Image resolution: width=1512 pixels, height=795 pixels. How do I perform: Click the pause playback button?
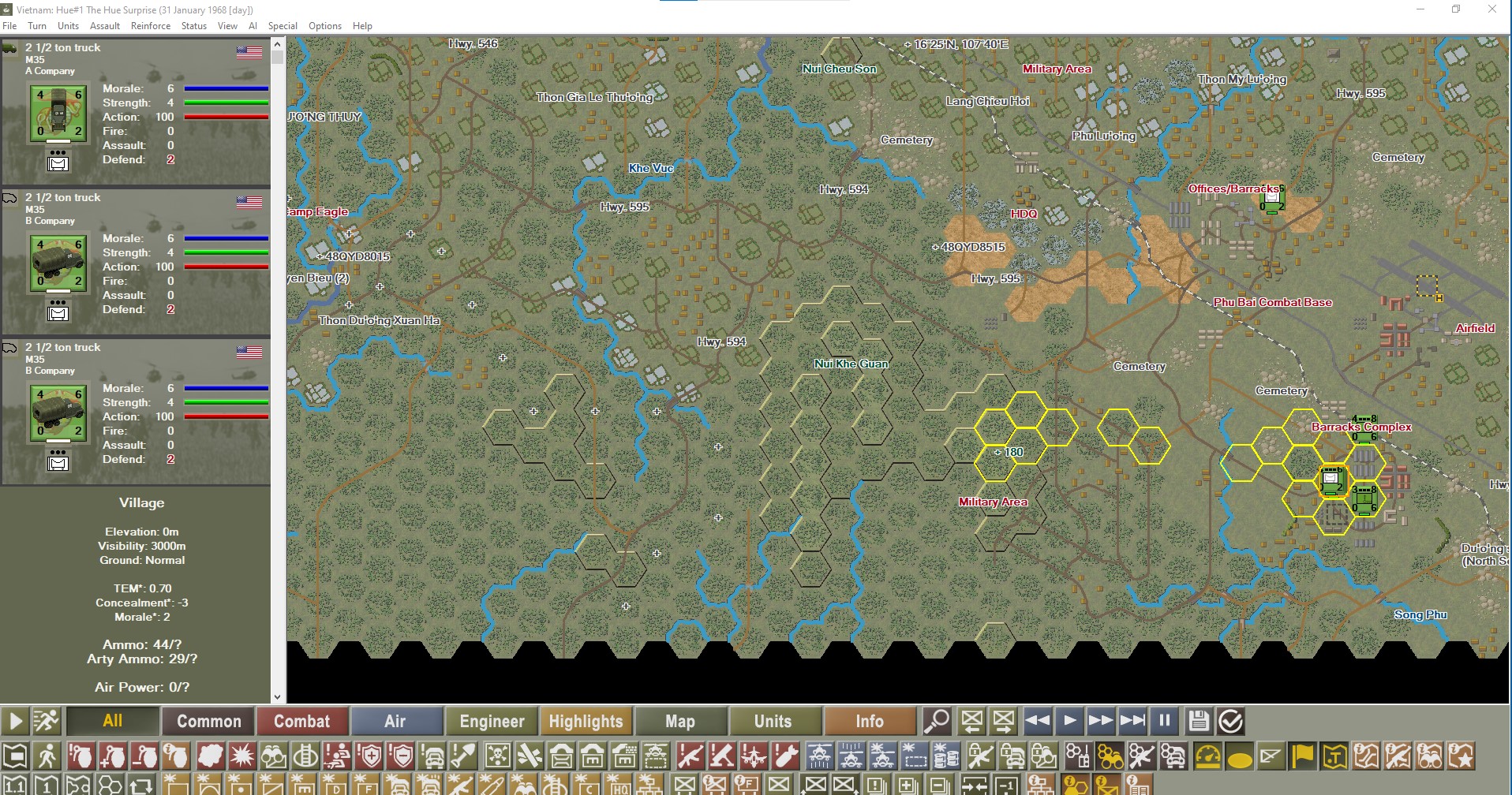point(1165,721)
